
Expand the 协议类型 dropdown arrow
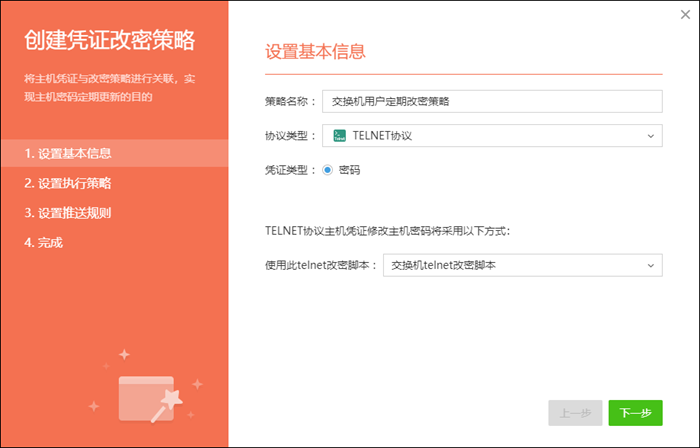click(650, 135)
